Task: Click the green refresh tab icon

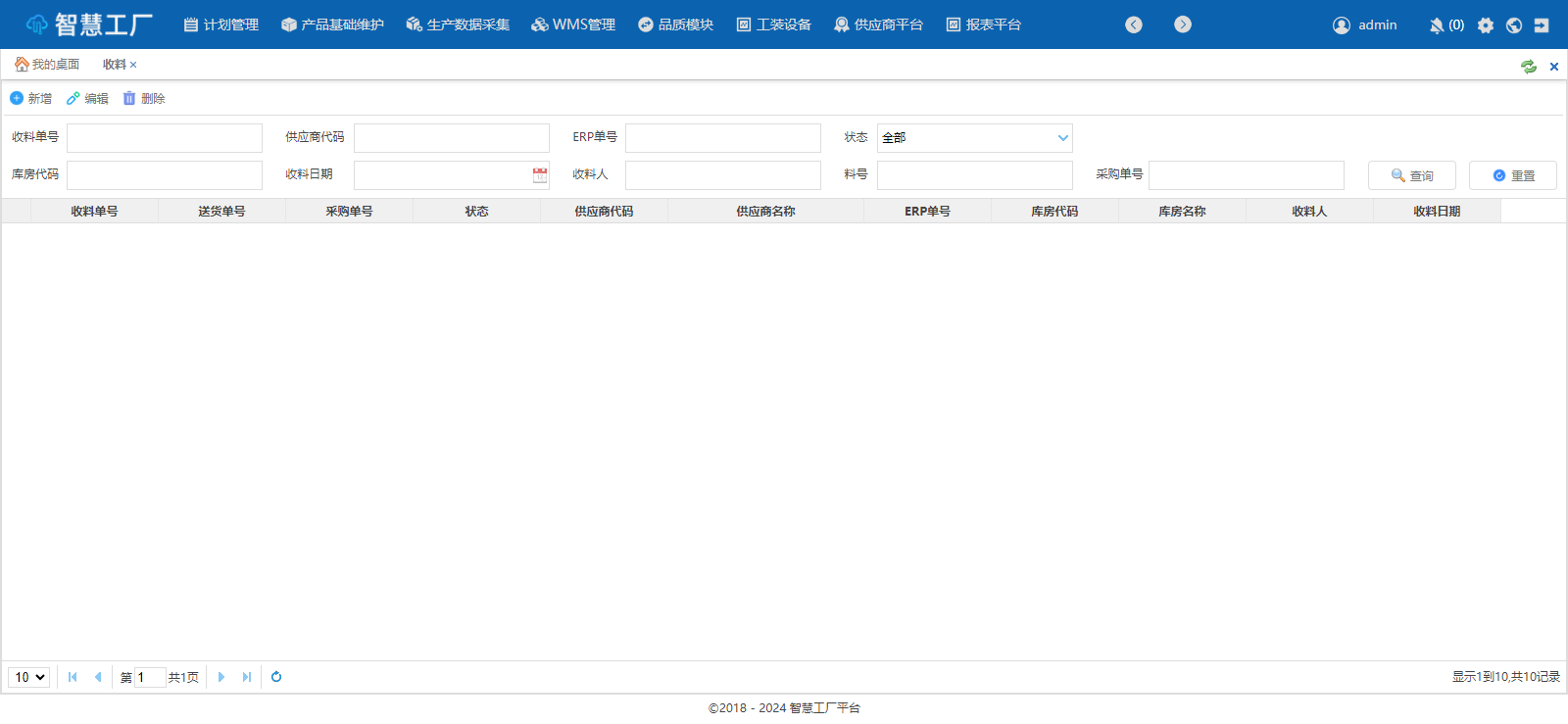Action: 1529,67
